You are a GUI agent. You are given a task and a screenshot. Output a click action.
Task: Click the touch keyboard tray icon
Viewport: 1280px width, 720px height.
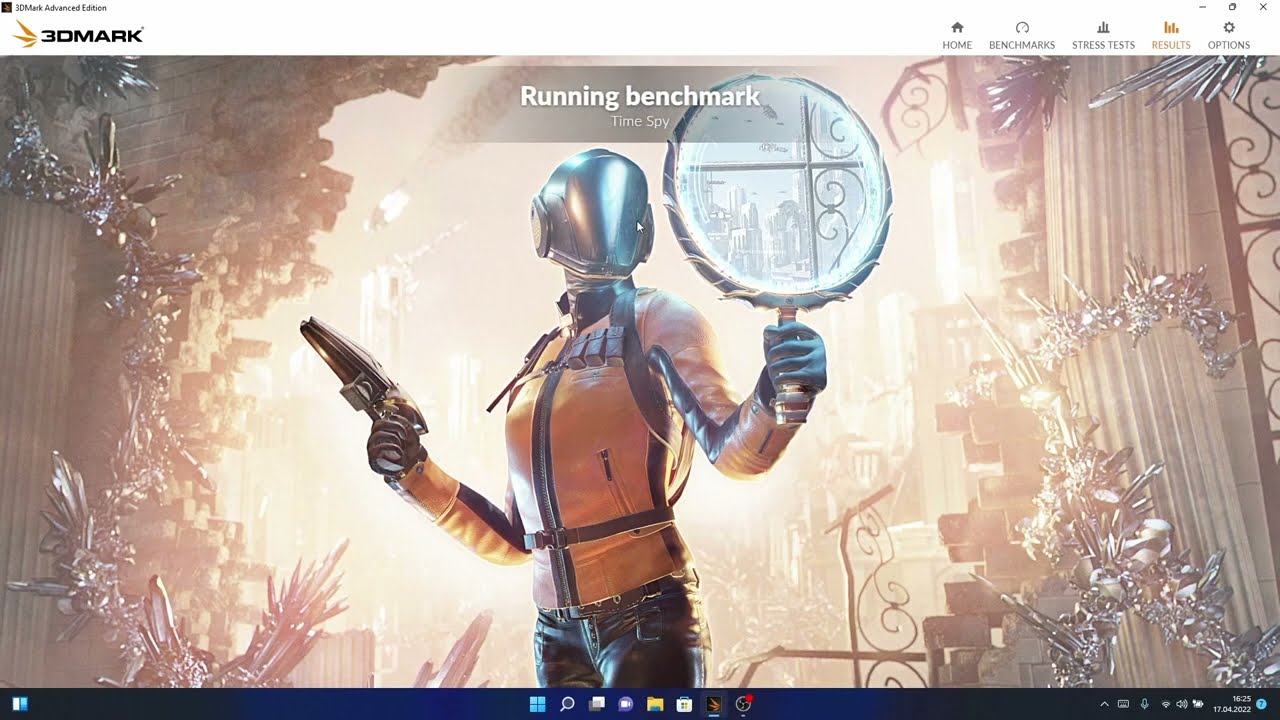click(1124, 704)
